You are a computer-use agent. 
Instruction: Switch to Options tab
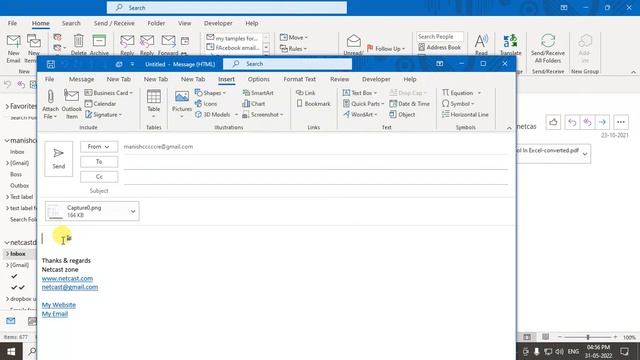coord(259,79)
